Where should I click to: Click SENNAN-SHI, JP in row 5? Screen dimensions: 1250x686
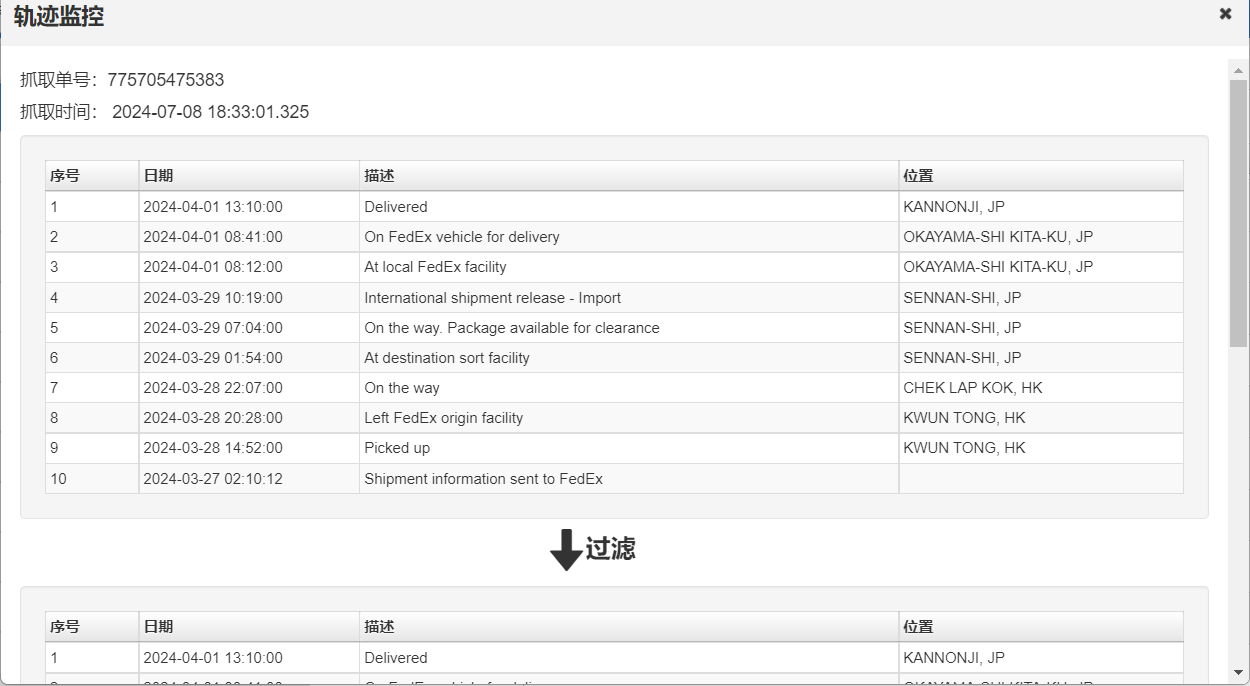click(962, 328)
